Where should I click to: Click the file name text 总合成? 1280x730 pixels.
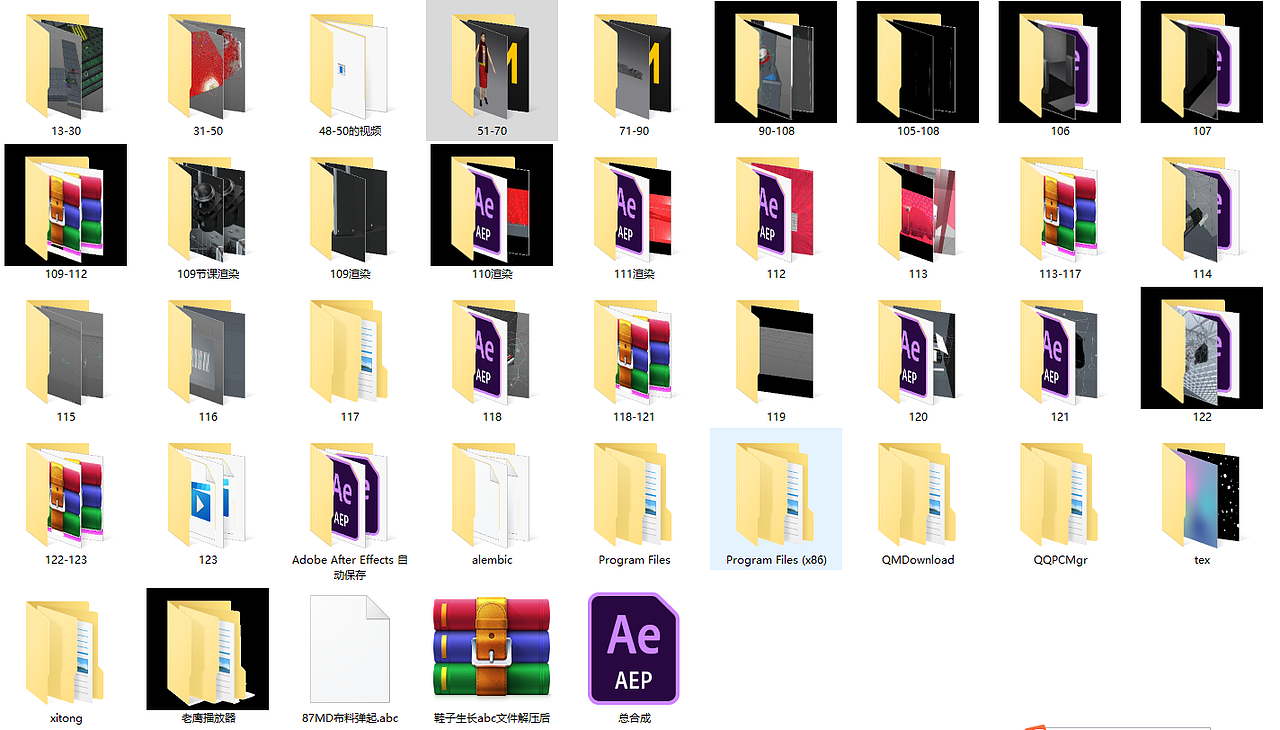[634, 718]
